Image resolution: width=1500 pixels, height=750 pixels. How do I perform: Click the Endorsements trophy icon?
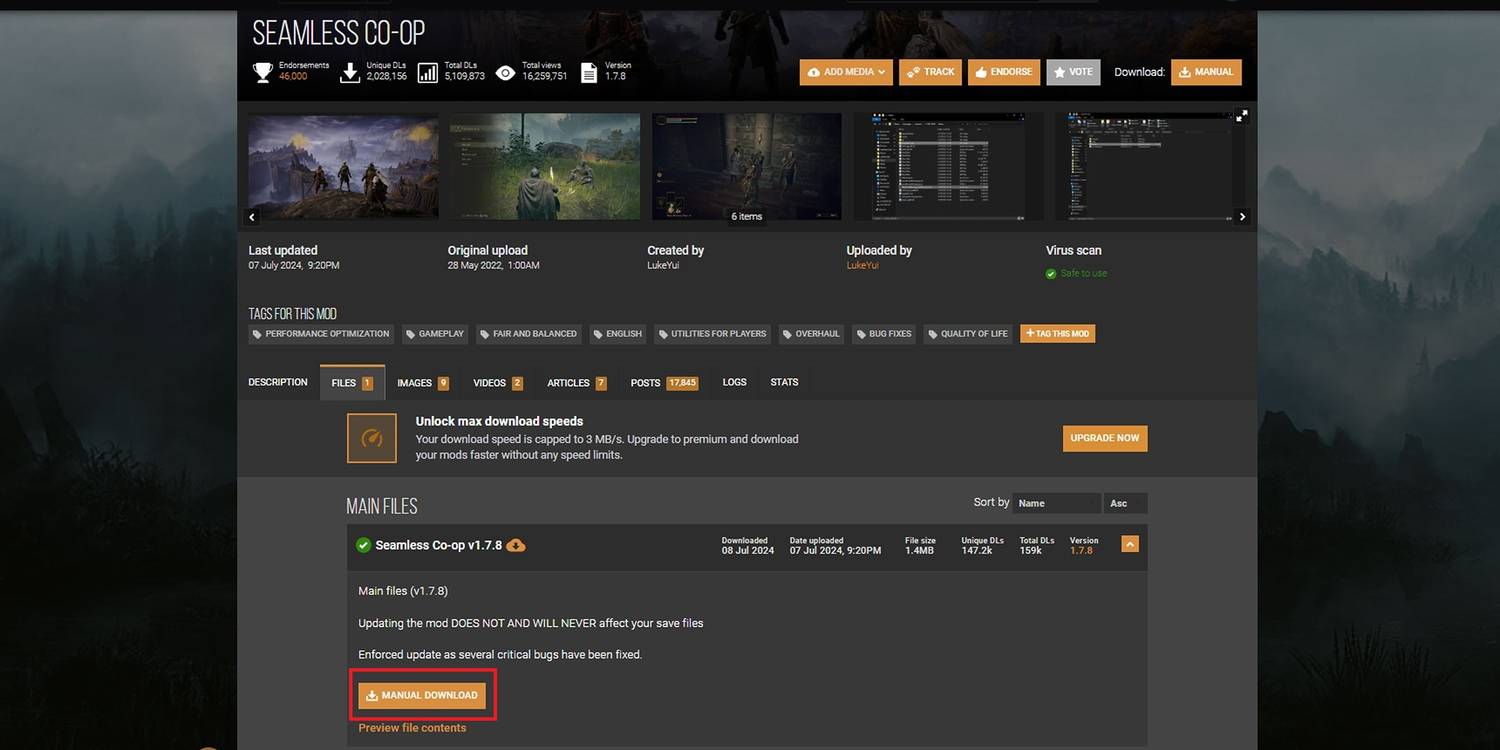point(262,72)
